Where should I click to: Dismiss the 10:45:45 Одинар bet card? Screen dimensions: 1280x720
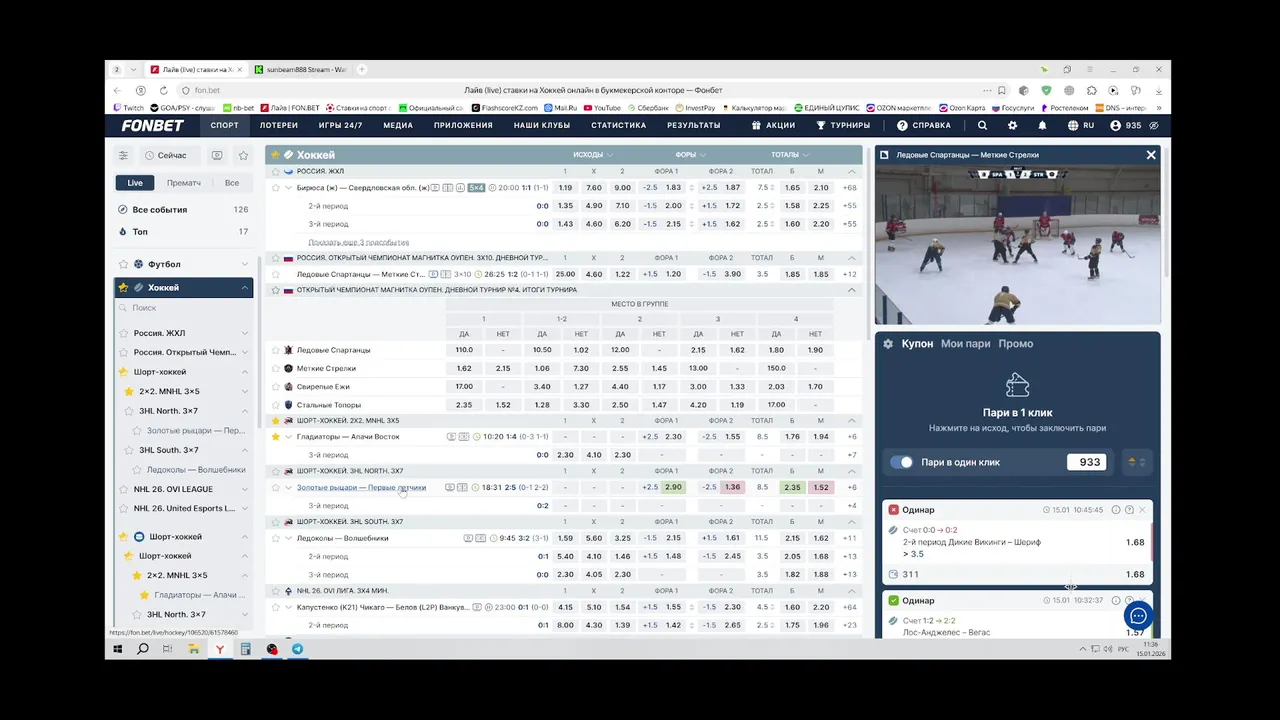pyautogui.click(x=1142, y=510)
